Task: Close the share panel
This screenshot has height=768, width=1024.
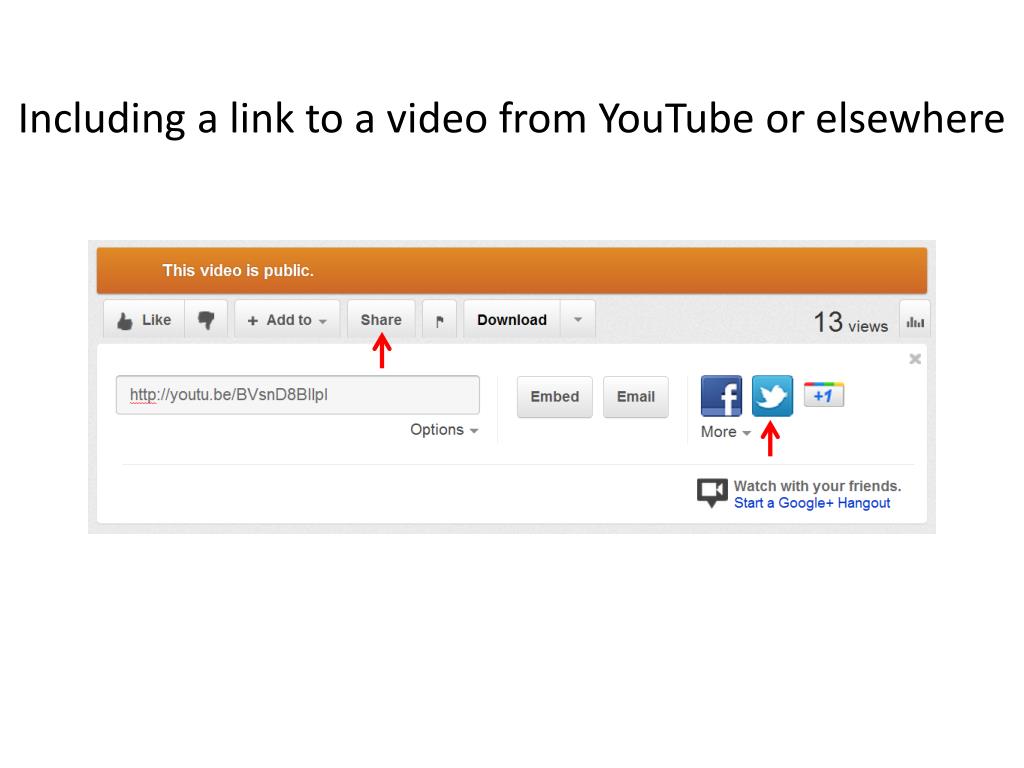Action: pyautogui.click(x=915, y=359)
